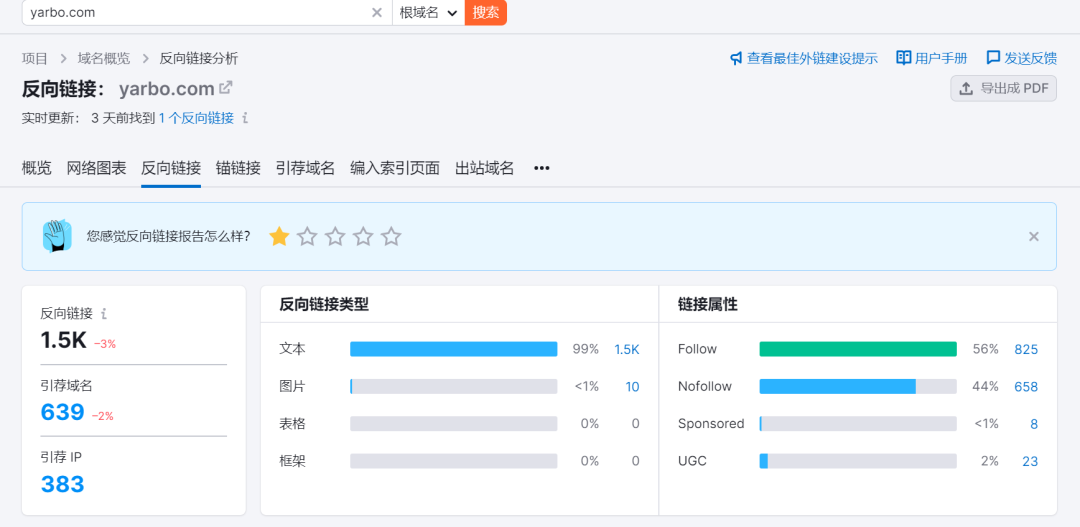Click info icon next to 反向链接 metric
1080x527 pixels.
pos(104,313)
